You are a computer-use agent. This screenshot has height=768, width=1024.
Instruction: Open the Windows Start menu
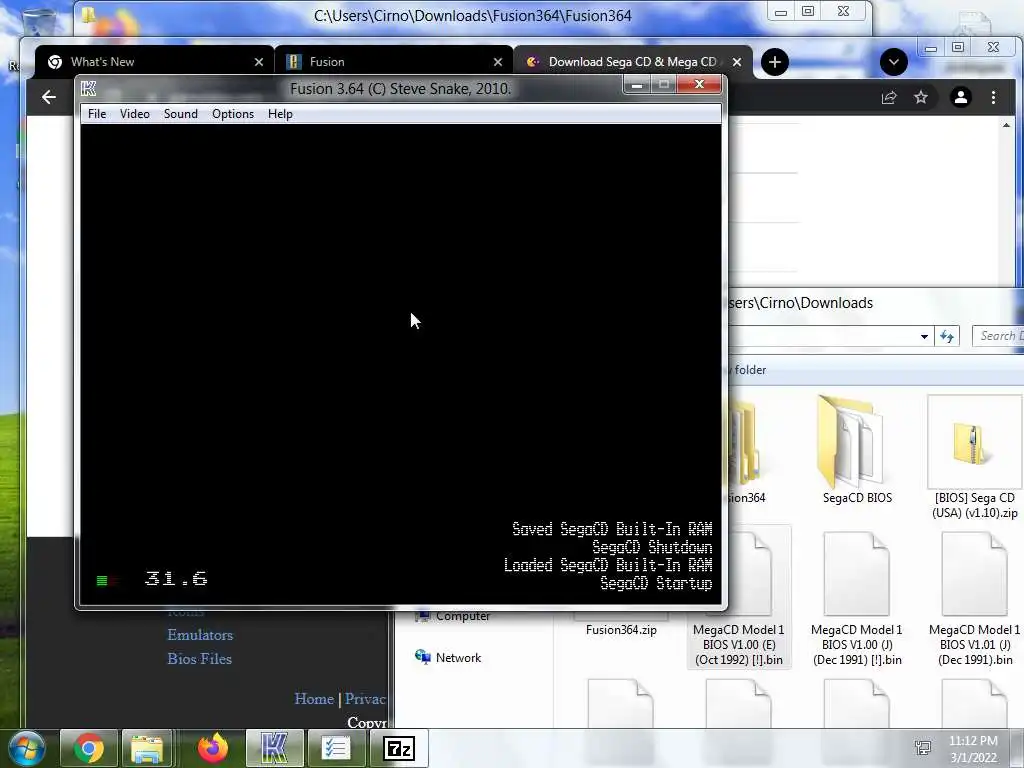tap(26, 748)
